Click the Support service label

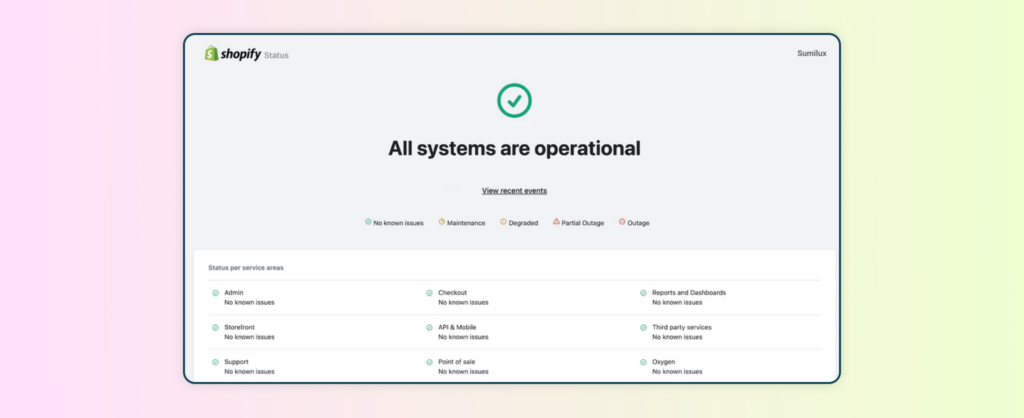(236, 362)
